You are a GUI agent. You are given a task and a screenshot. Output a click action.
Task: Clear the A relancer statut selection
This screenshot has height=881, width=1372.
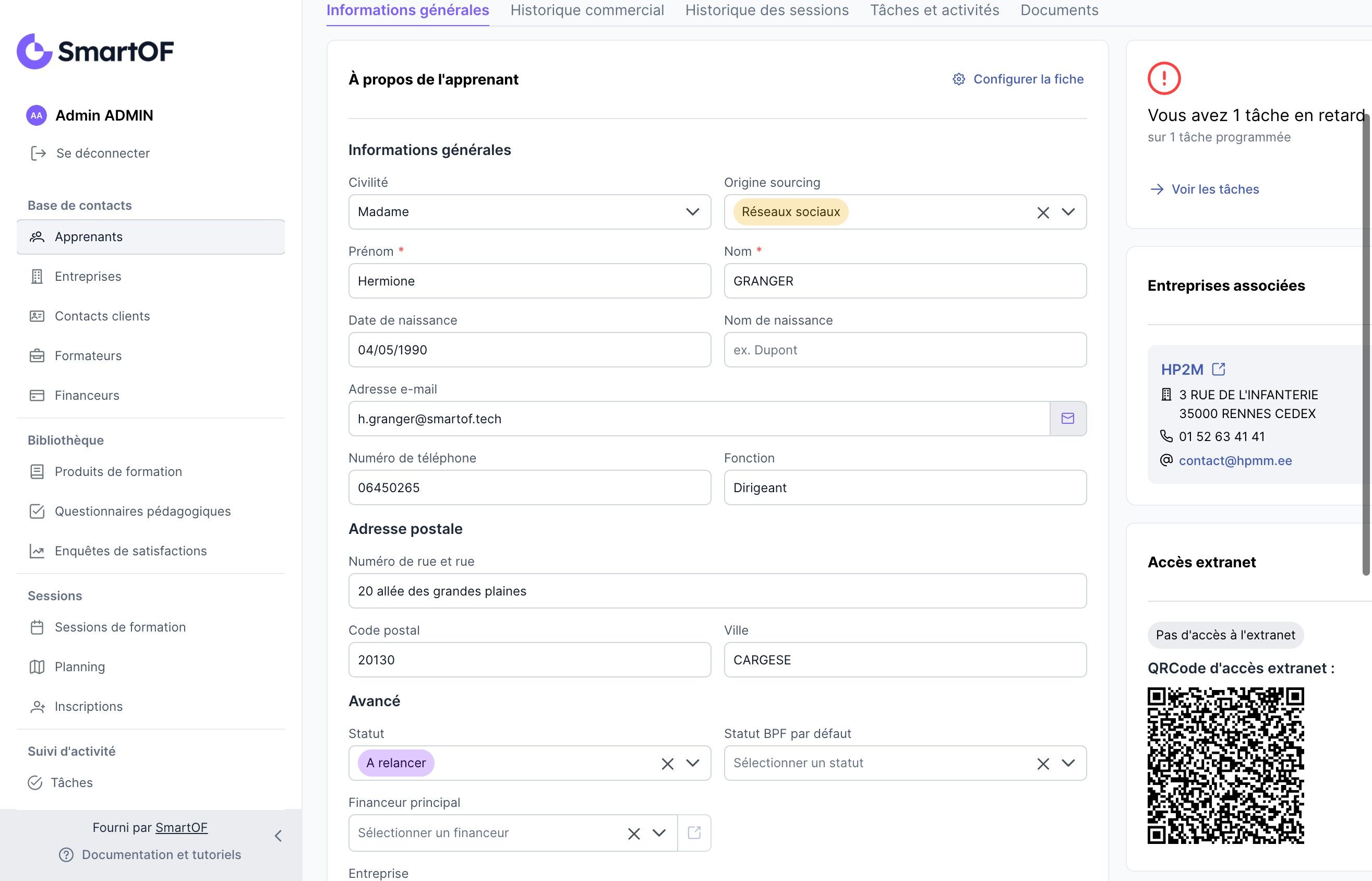667,764
